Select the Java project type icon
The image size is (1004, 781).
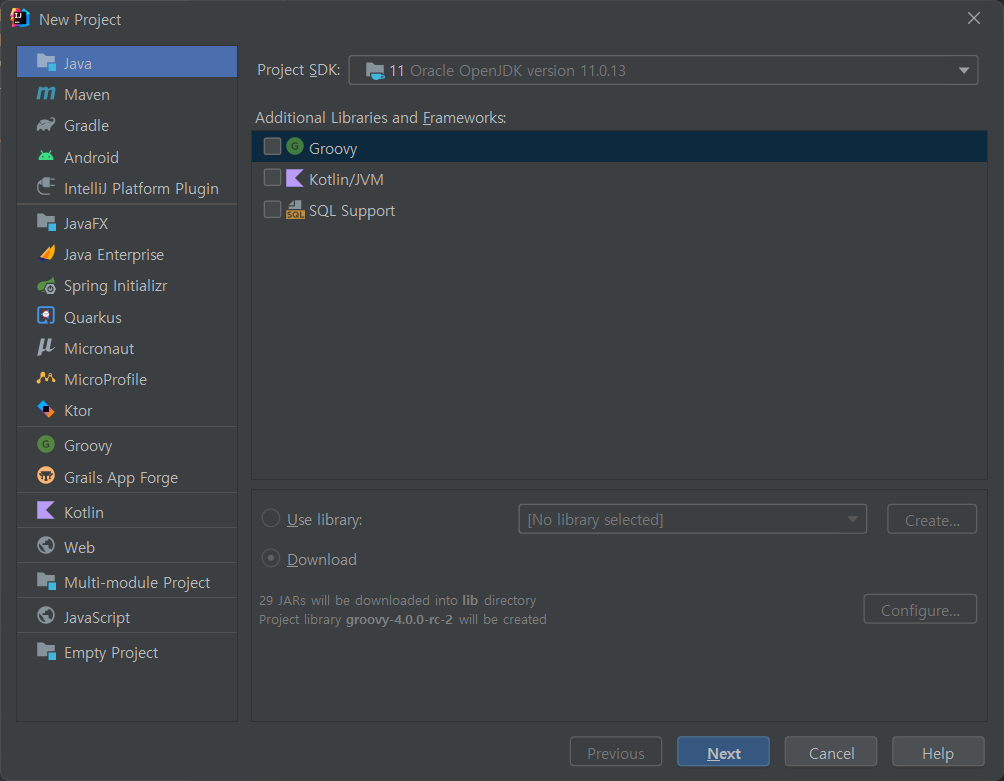point(46,63)
